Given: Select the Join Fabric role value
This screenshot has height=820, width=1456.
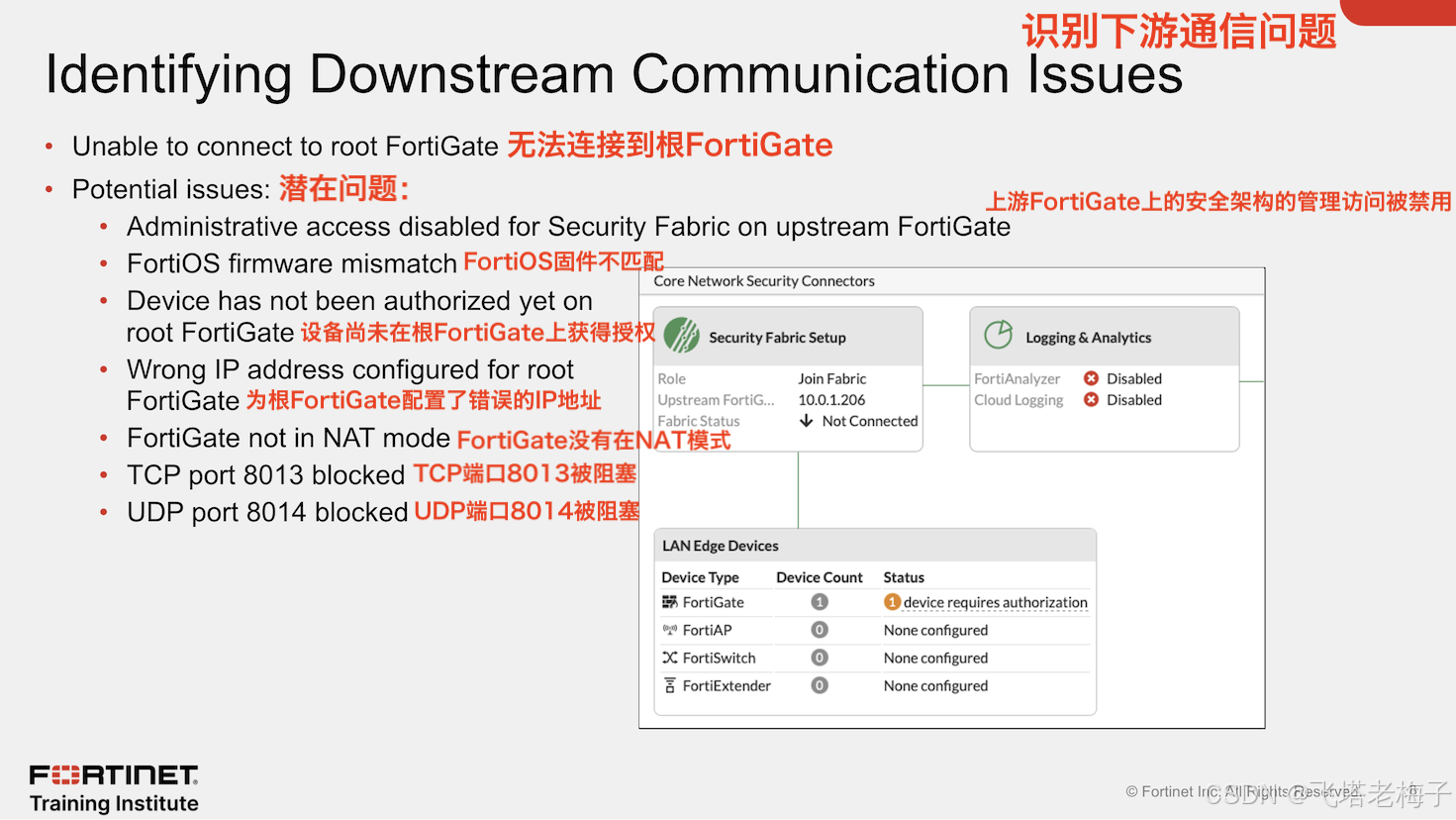Looking at the screenshot, I should pos(832,378).
